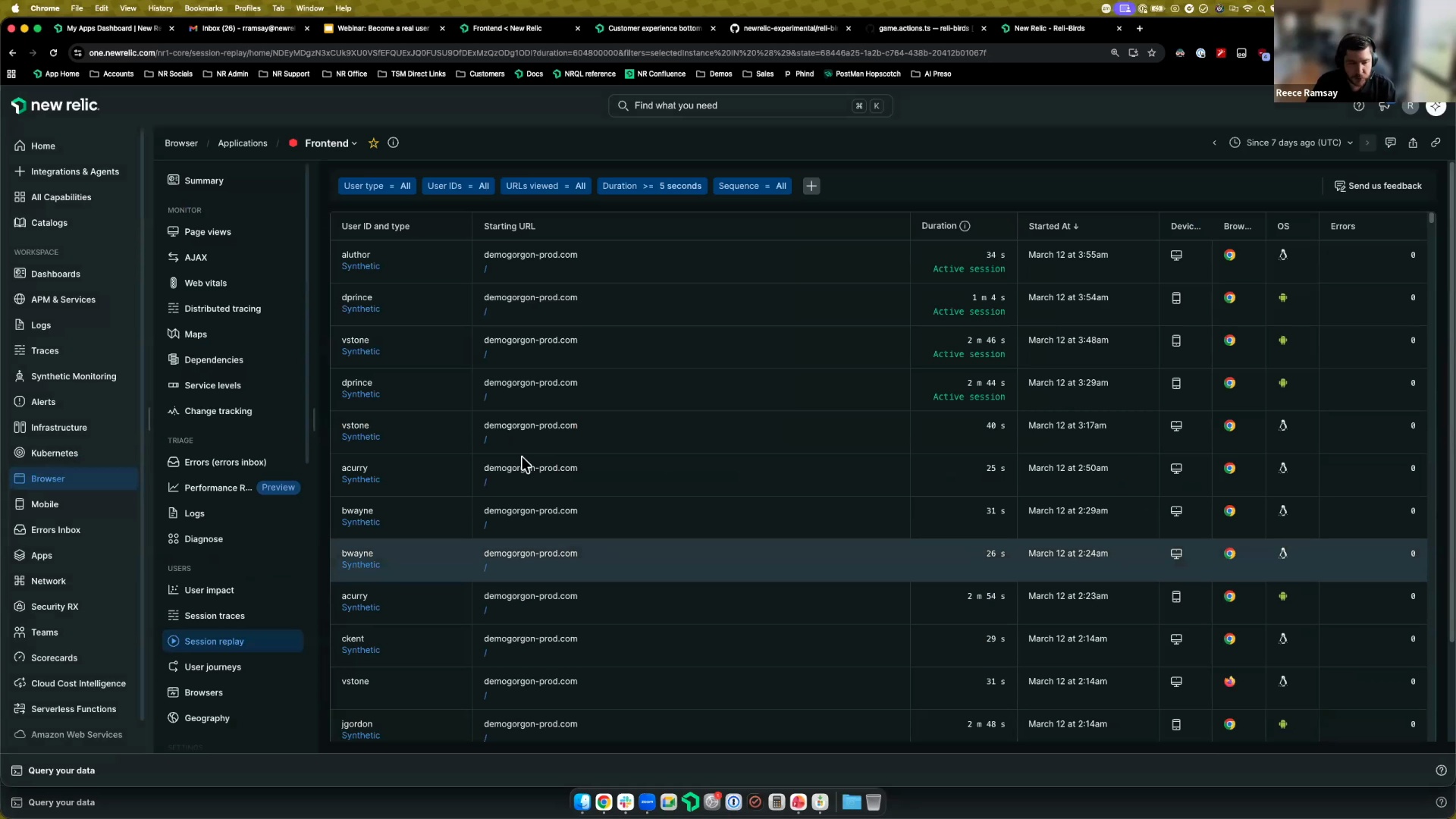1456x819 pixels.
Task: Open the Since 7 days ago time picker
Action: point(1292,143)
